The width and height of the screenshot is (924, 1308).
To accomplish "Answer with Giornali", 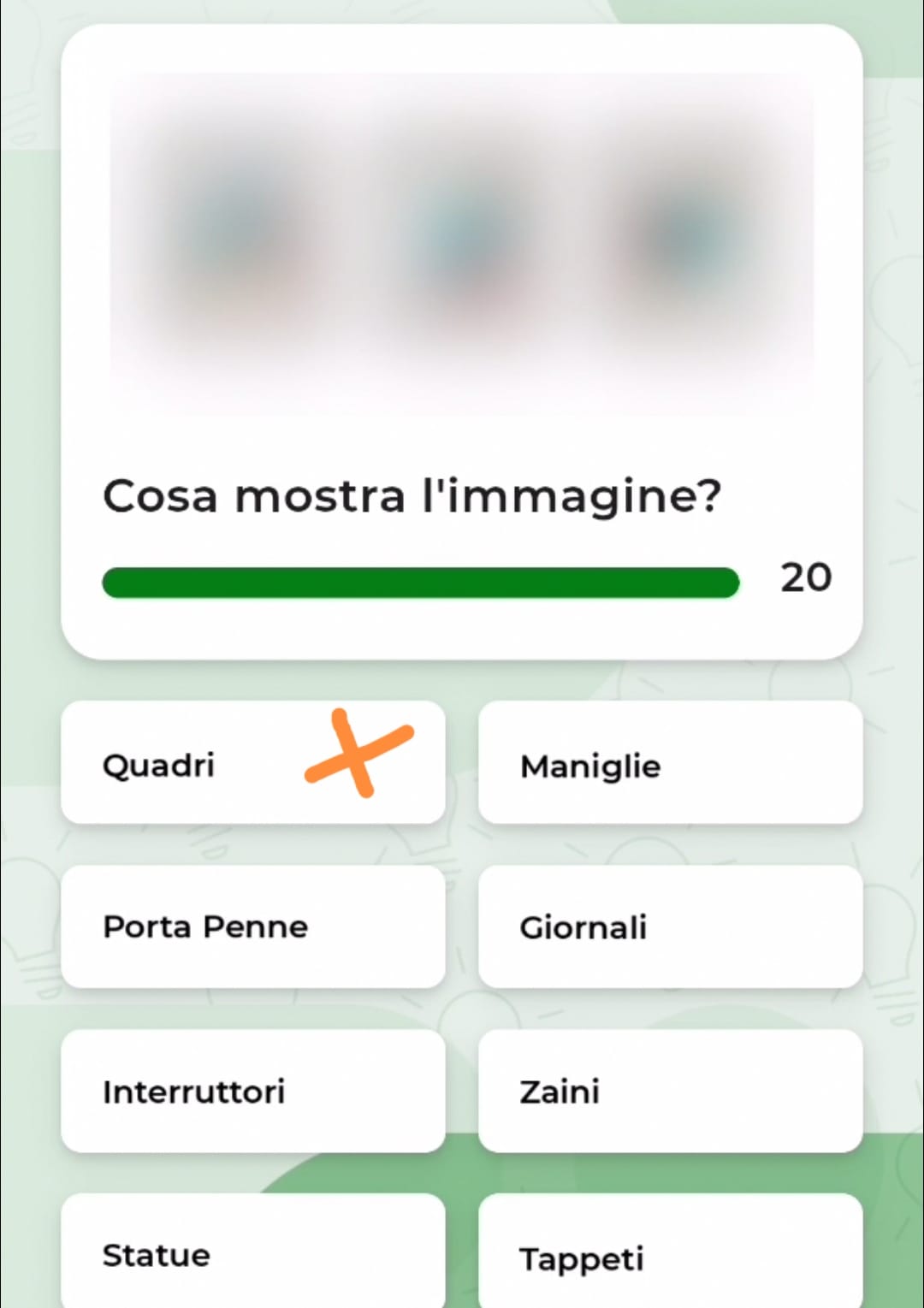I will click(670, 926).
